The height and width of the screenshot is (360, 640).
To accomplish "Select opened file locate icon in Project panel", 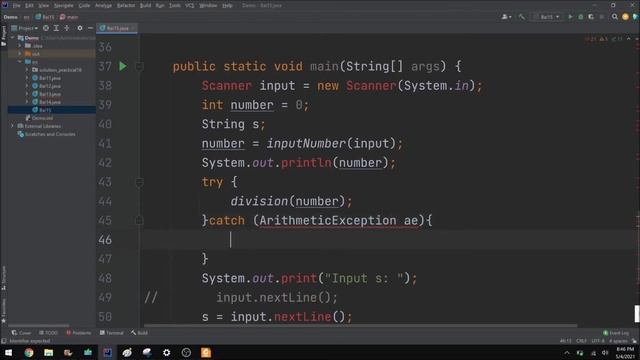I will click(x=46, y=28).
